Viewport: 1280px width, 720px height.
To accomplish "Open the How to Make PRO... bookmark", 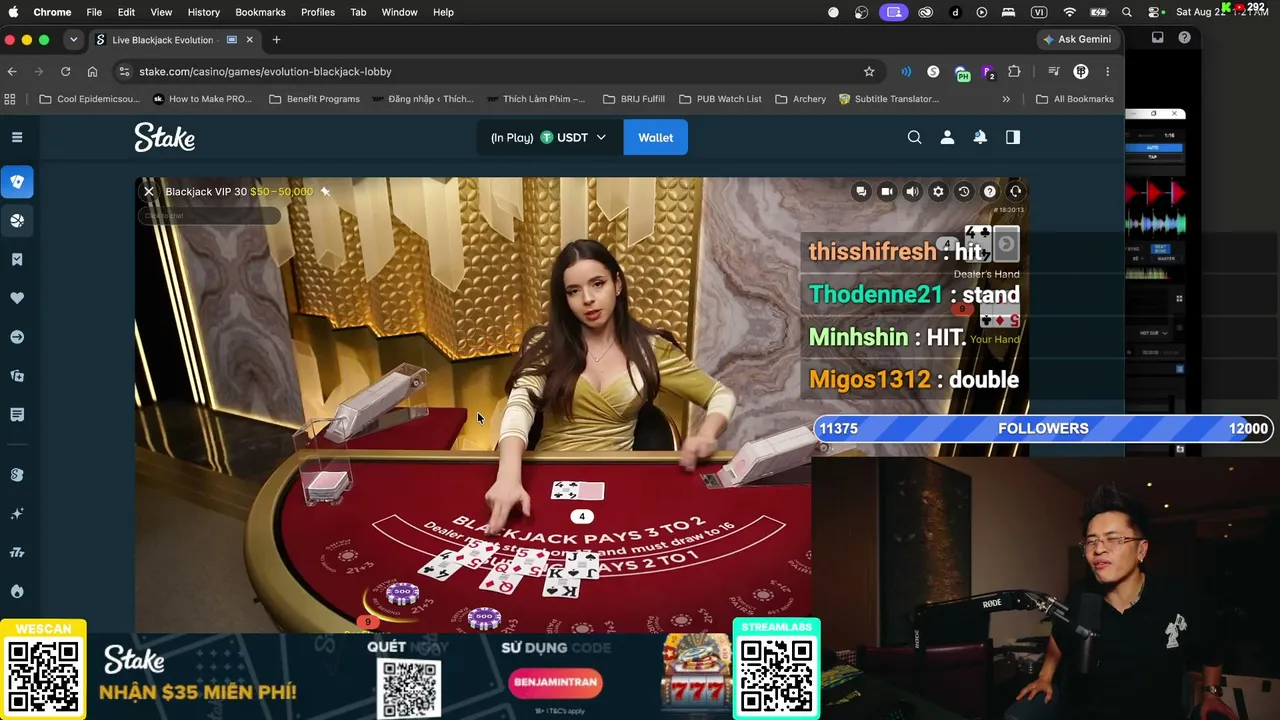I will pyautogui.click(x=202, y=99).
